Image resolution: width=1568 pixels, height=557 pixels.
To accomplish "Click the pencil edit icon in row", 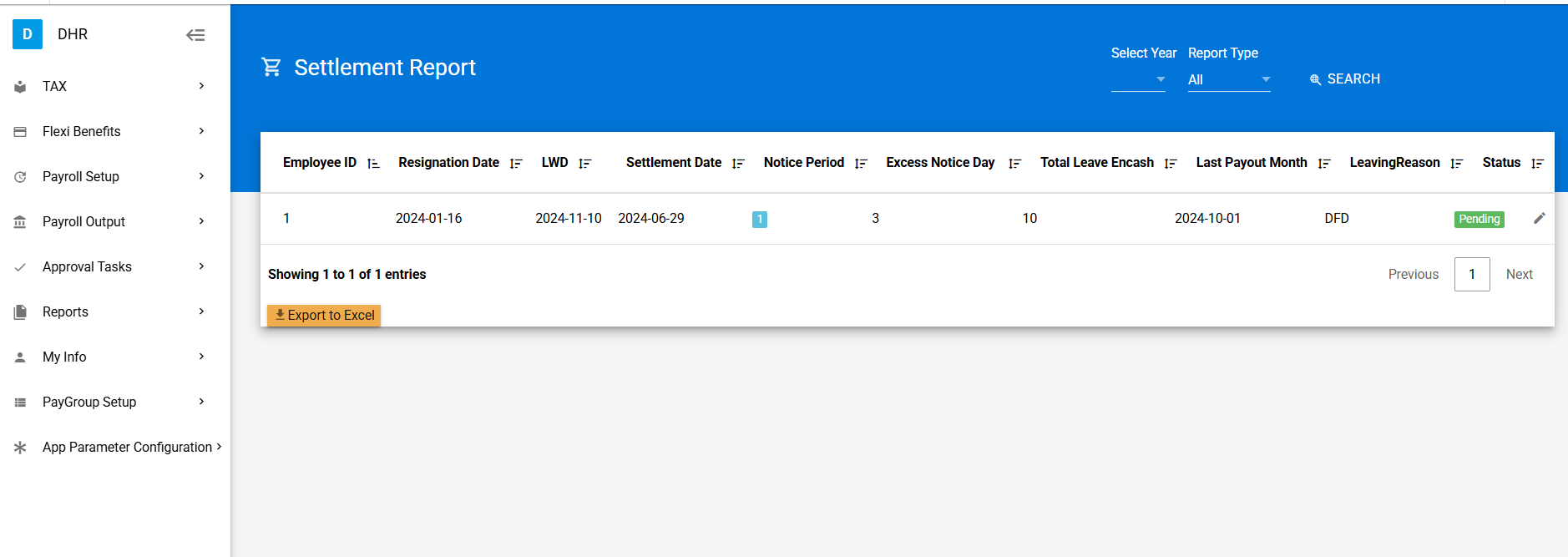I will [x=1539, y=219].
